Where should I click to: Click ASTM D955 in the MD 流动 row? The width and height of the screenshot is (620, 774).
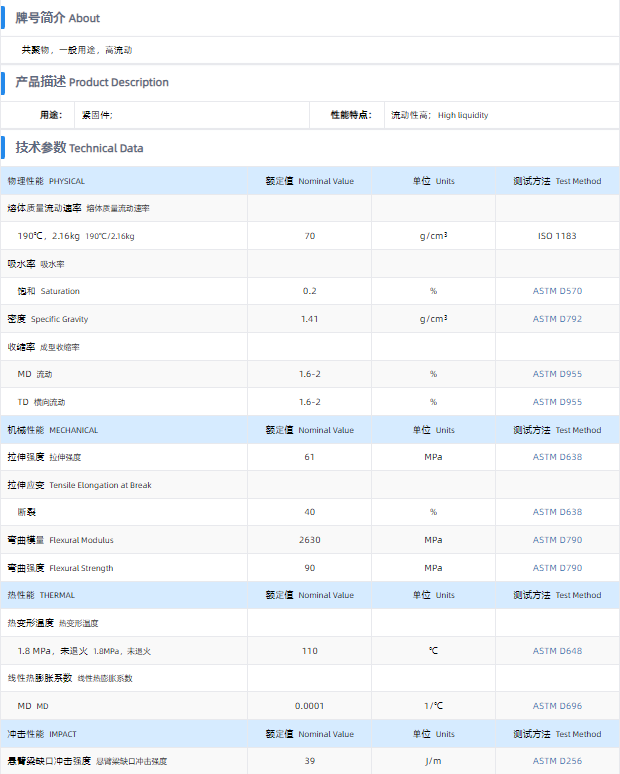[557, 374]
